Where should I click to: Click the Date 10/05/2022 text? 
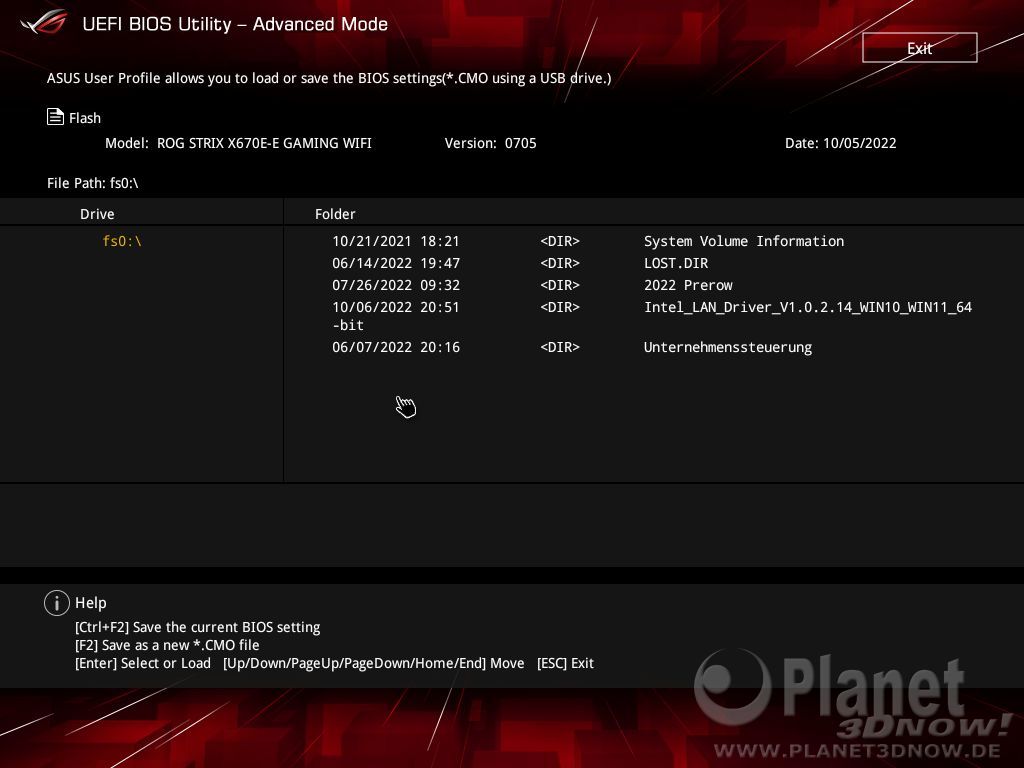click(x=840, y=143)
